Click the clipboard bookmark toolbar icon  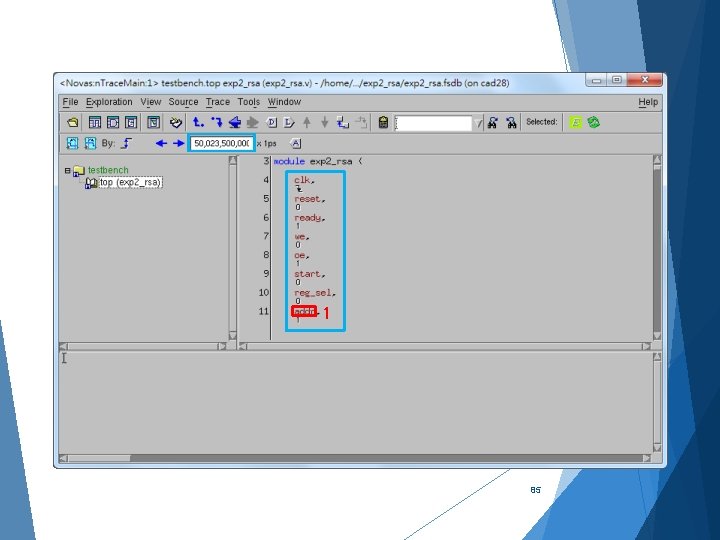click(x=383, y=123)
